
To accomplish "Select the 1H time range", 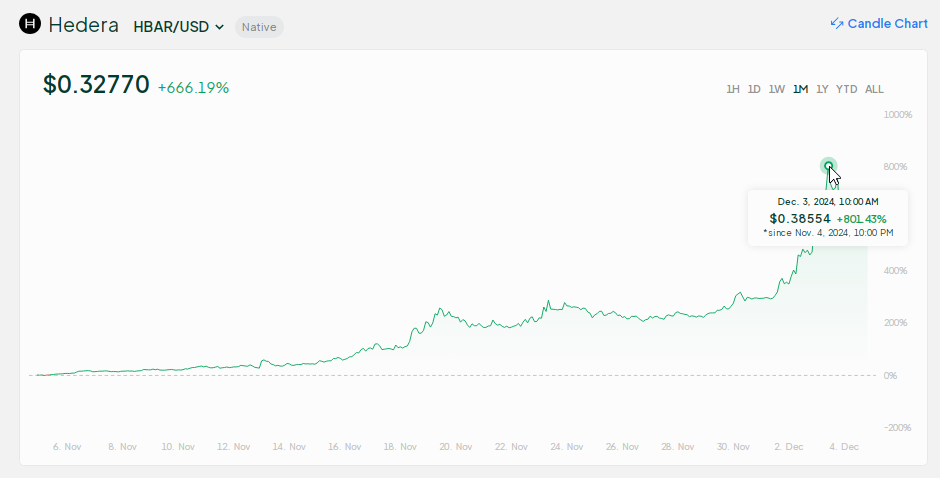I will [733, 89].
